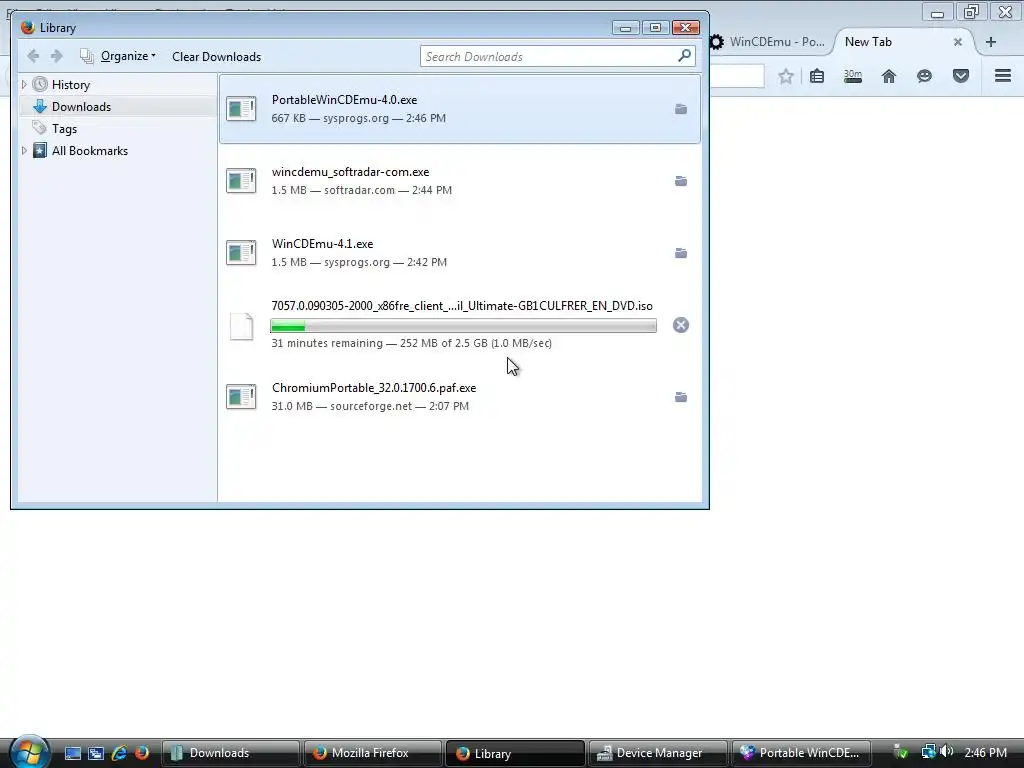This screenshot has height=768, width=1024.
Task: Select wincdemu_softradar-com.exe file name
Action: 350,172
